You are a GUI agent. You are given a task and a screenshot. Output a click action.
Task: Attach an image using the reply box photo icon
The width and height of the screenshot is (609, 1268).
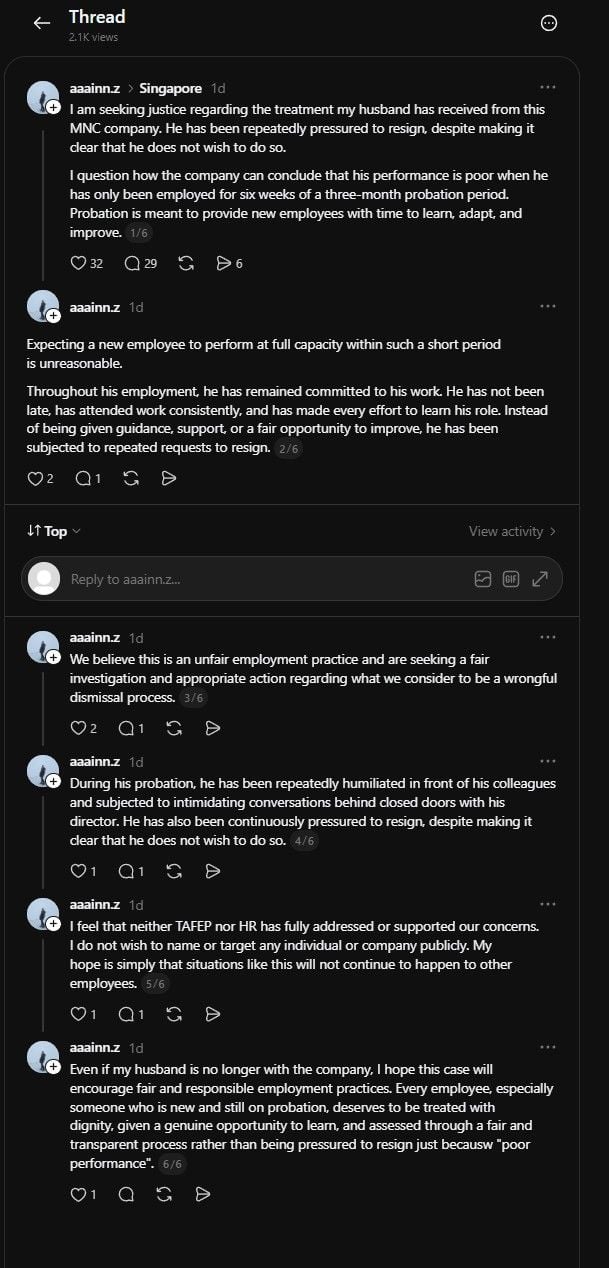(x=483, y=578)
